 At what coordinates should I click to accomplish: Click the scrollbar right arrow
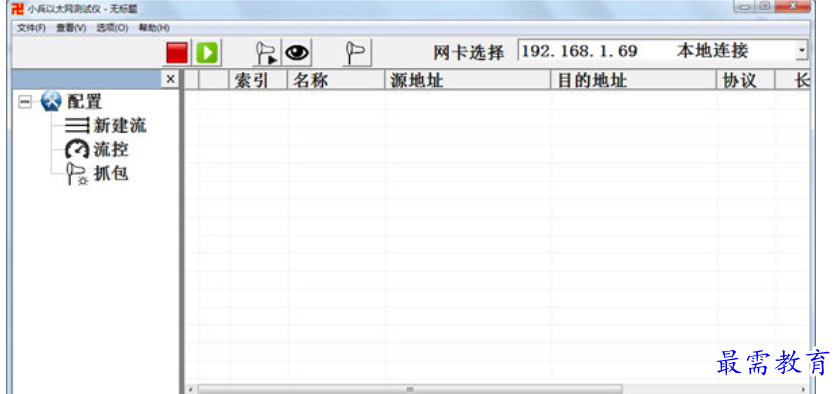click(x=803, y=389)
